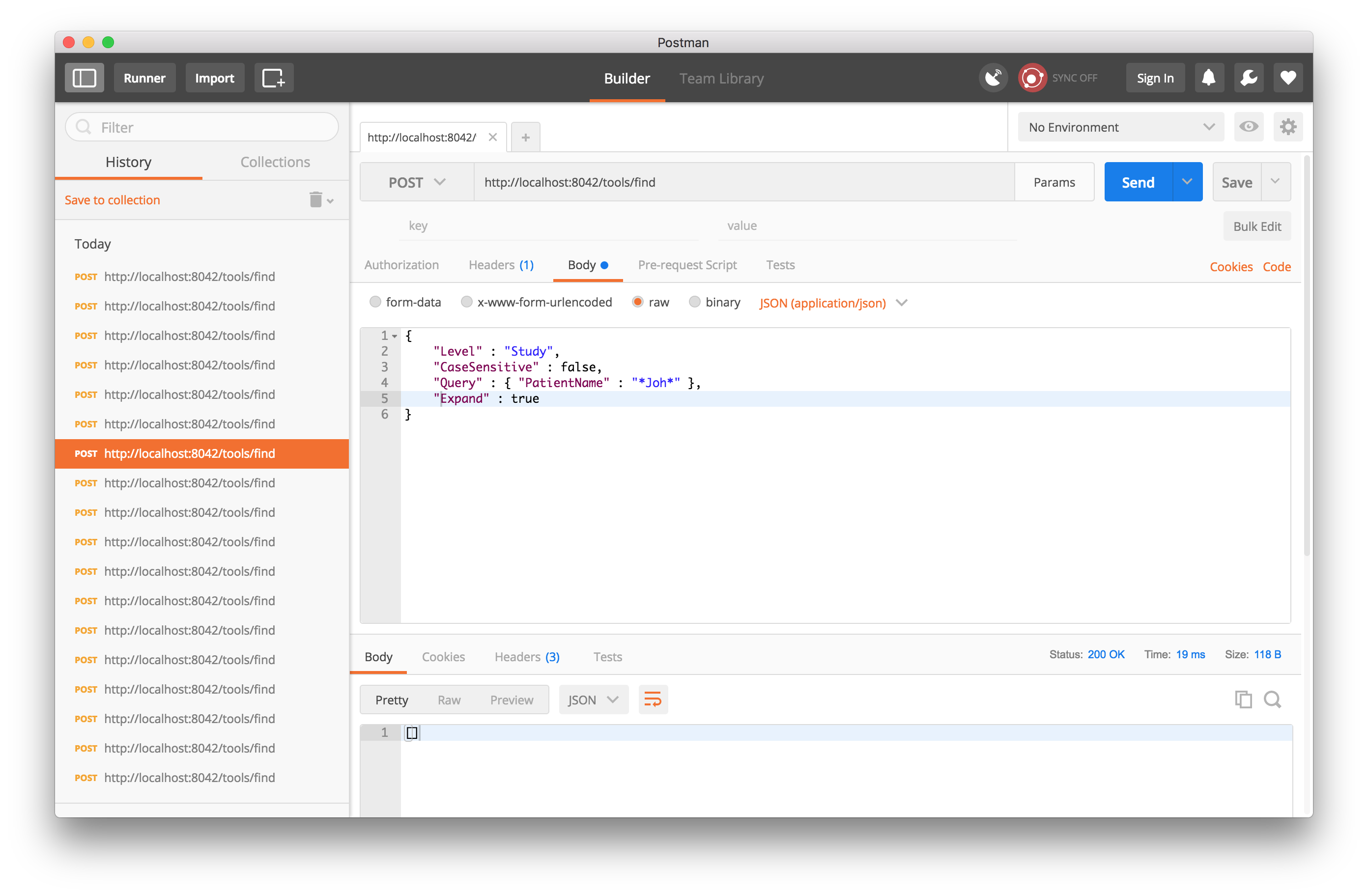Toggle response line wrap icon

pos(653,700)
